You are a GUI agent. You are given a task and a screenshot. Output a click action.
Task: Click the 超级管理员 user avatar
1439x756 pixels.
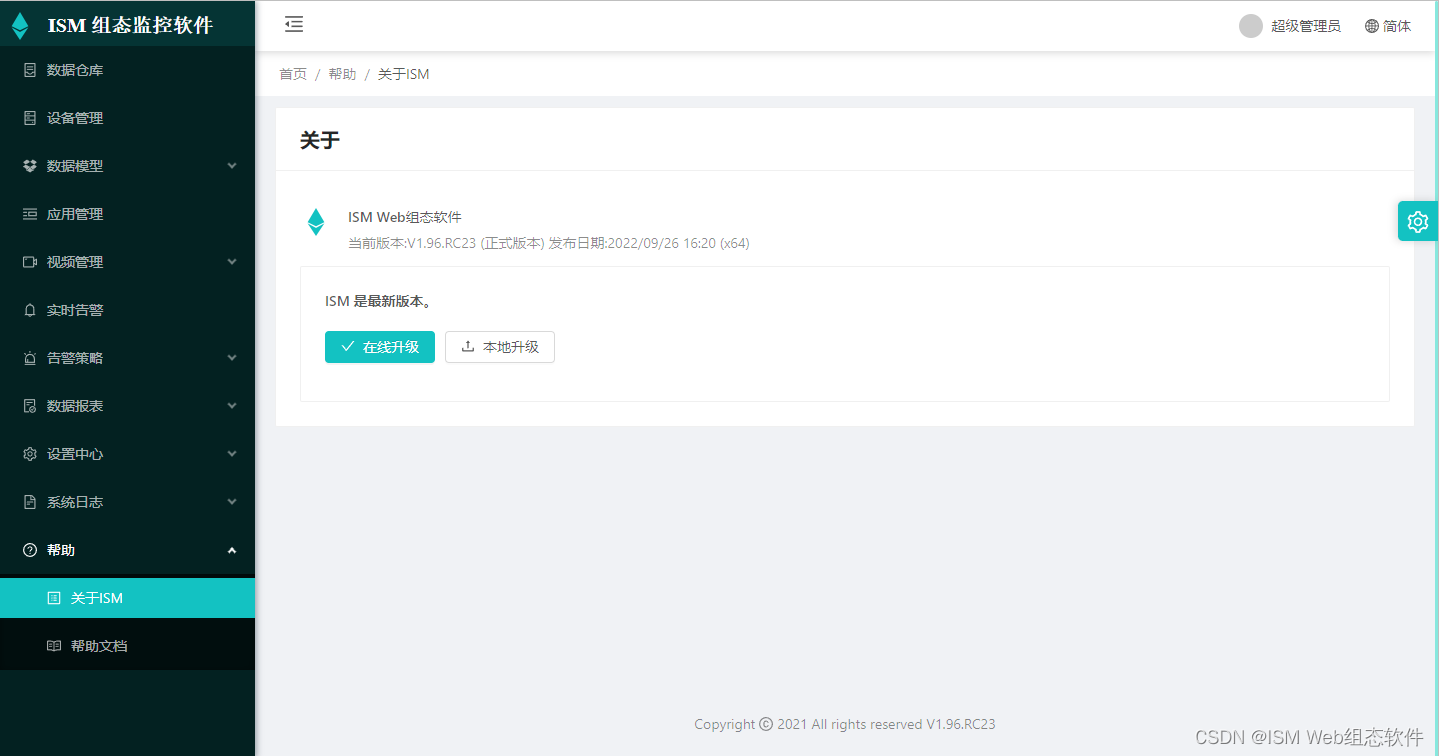tap(1250, 25)
